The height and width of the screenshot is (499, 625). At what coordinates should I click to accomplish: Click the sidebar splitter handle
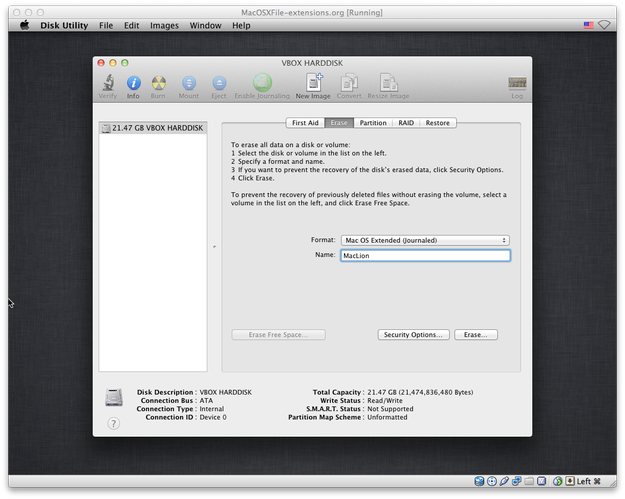click(214, 247)
